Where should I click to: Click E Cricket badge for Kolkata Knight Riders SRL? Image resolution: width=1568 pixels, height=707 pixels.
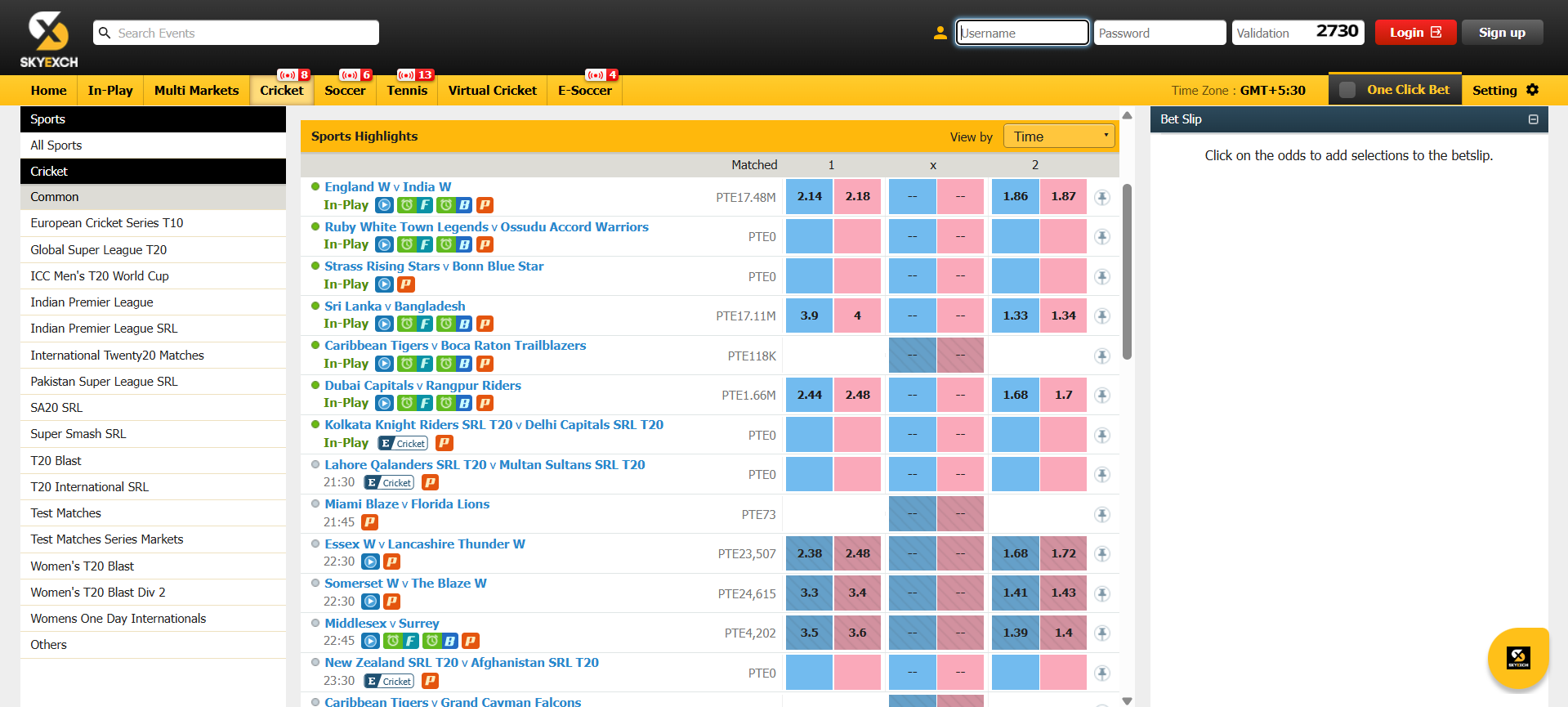[x=403, y=443]
